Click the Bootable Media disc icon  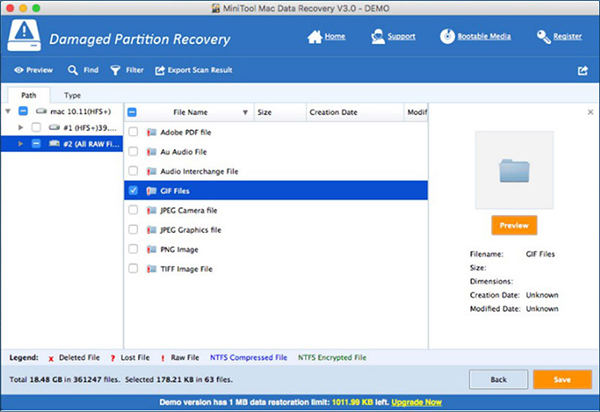pyautogui.click(x=447, y=37)
